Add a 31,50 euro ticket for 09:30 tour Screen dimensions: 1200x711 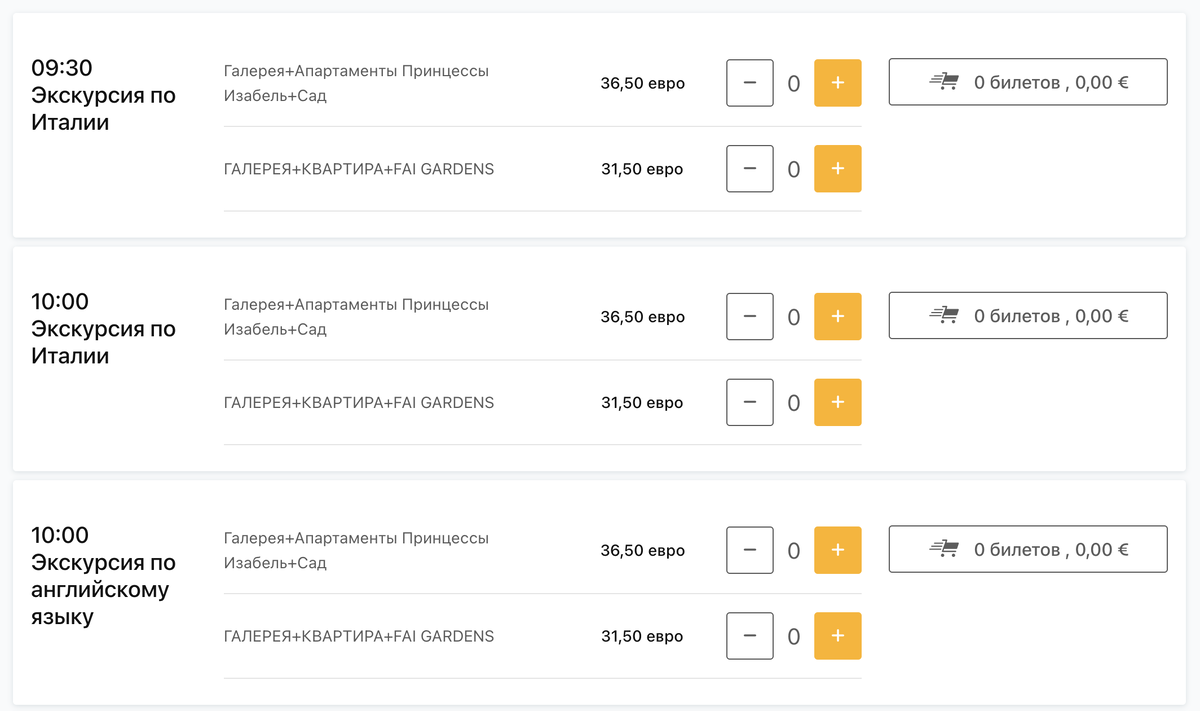[x=837, y=169]
